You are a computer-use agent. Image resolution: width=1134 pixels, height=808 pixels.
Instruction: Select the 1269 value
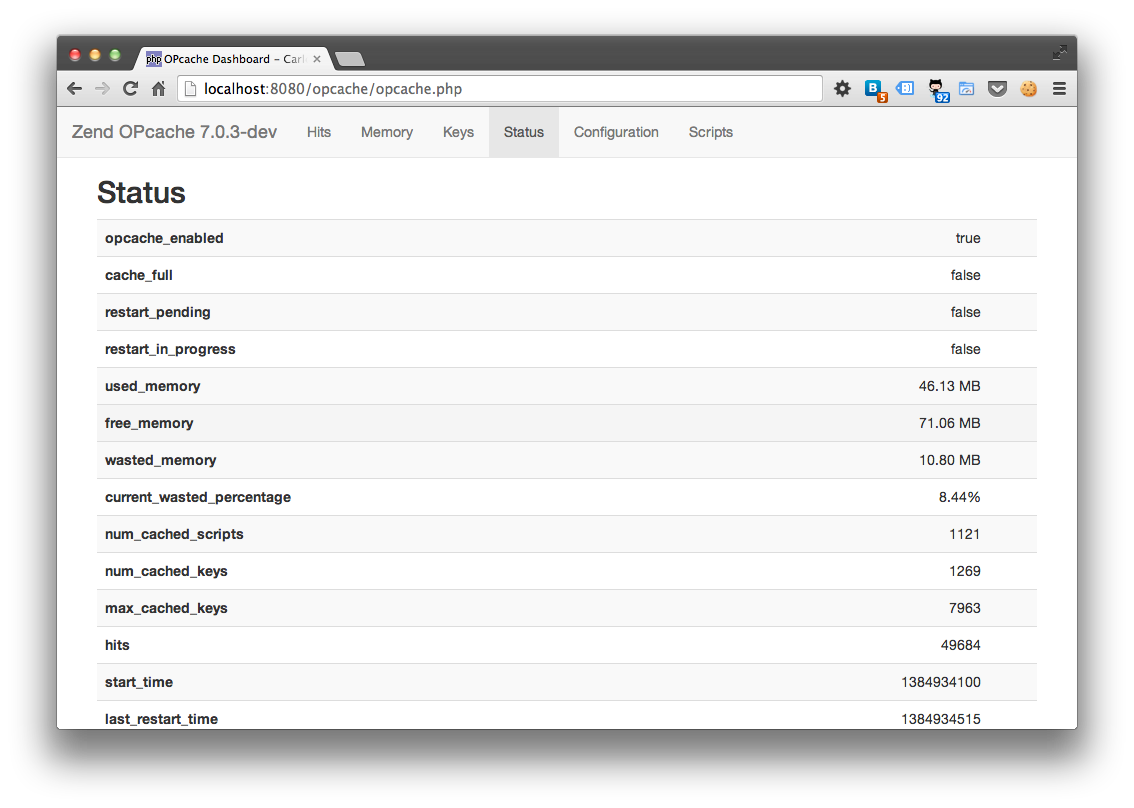[965, 571]
